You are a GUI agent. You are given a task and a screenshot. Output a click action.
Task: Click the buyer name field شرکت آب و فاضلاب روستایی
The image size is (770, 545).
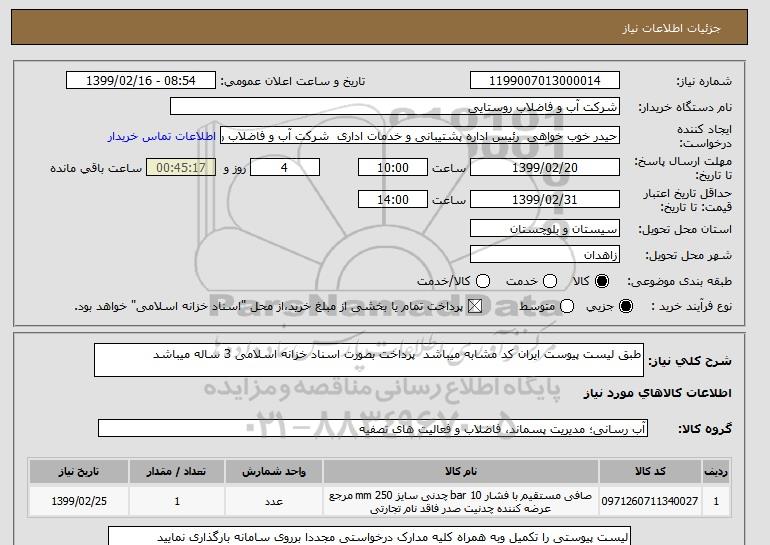point(395,107)
